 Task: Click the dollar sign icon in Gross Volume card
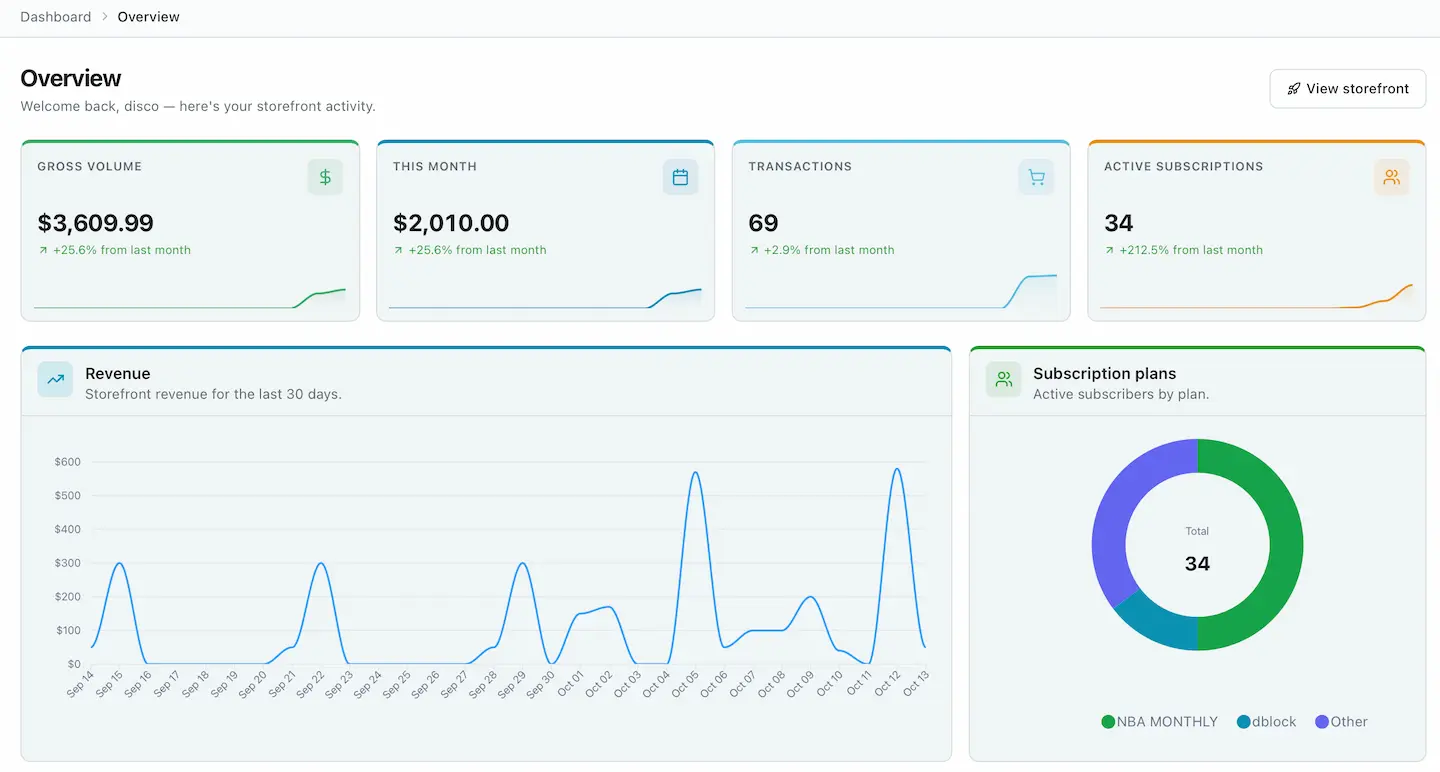(325, 177)
